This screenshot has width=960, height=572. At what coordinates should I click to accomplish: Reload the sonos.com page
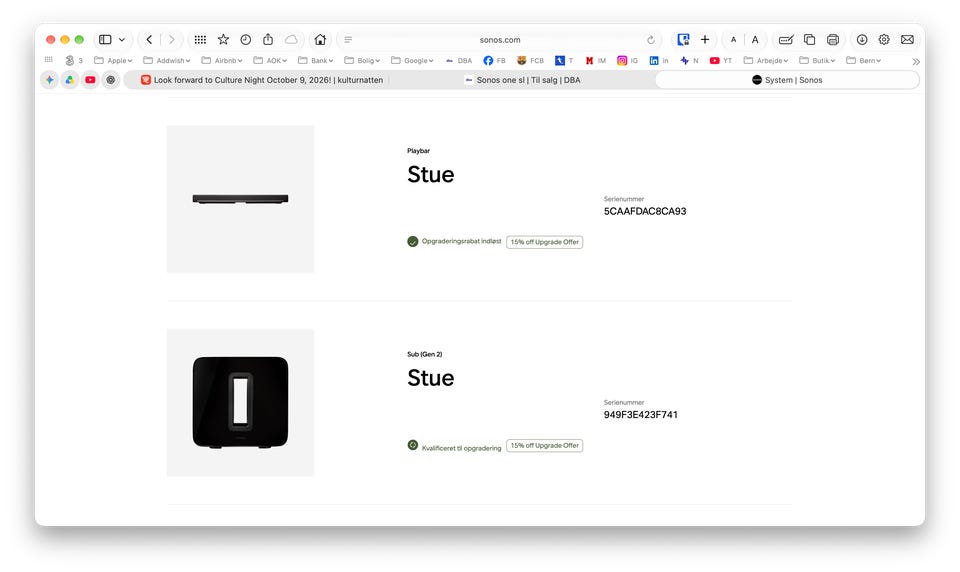click(x=651, y=40)
